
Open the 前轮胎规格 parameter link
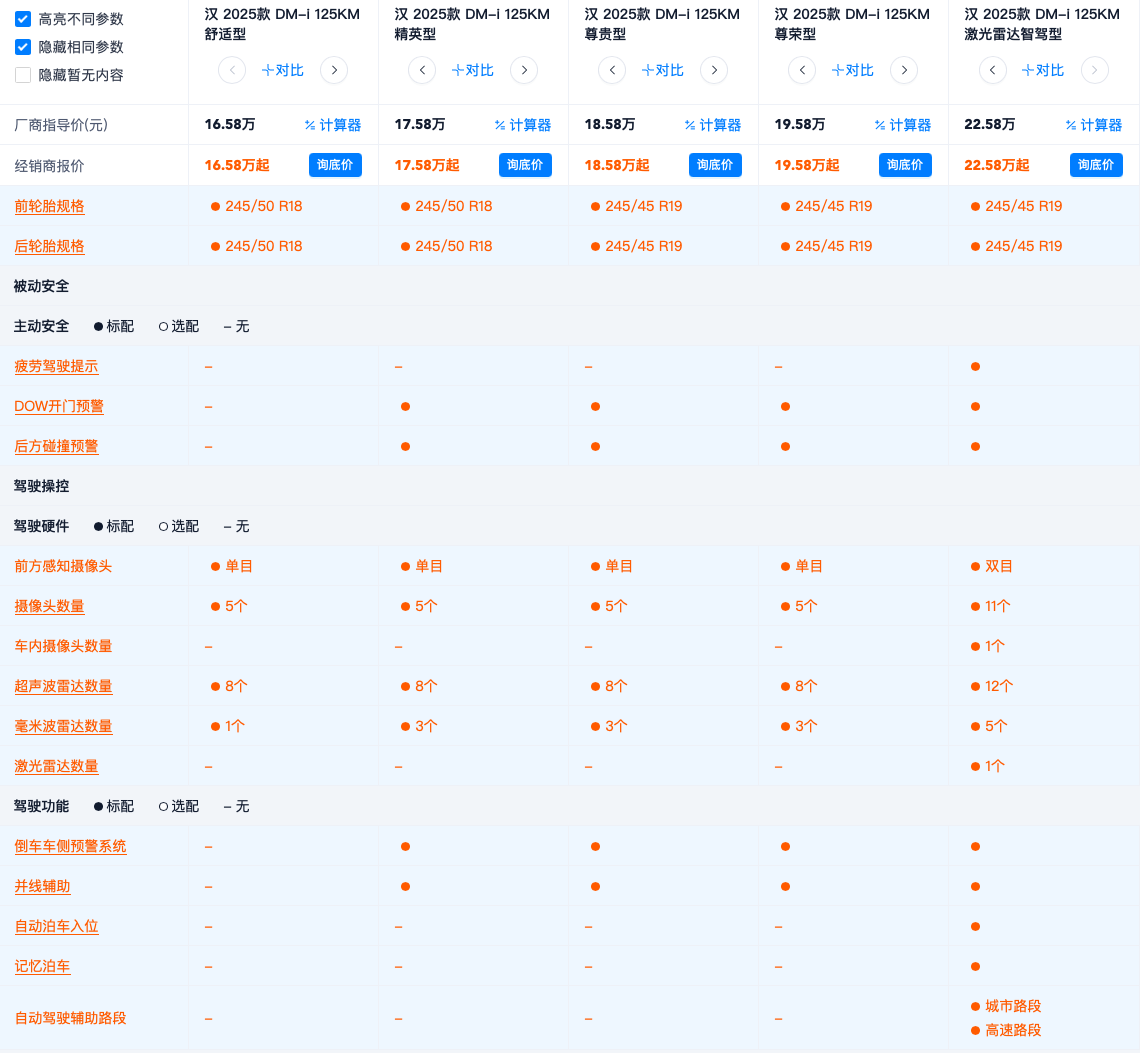coord(49,207)
